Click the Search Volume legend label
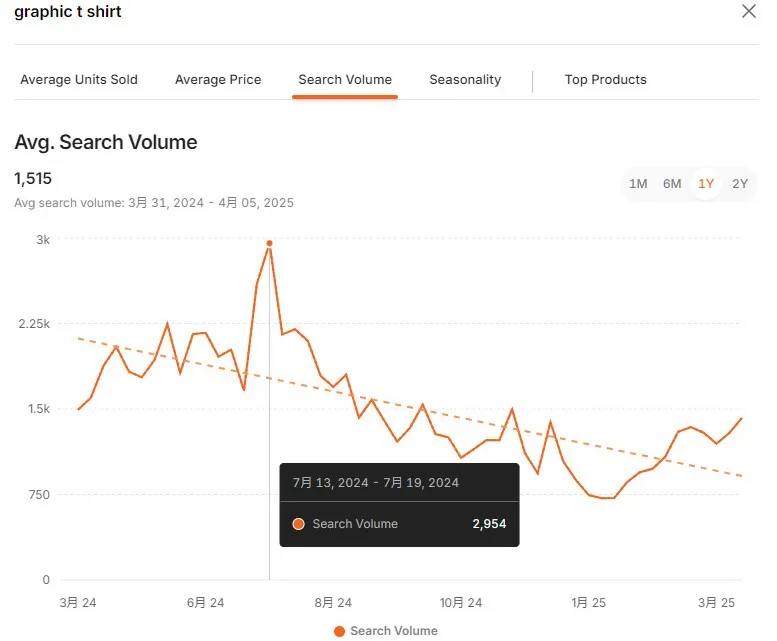The width and height of the screenshot is (777, 641). (x=394, y=631)
